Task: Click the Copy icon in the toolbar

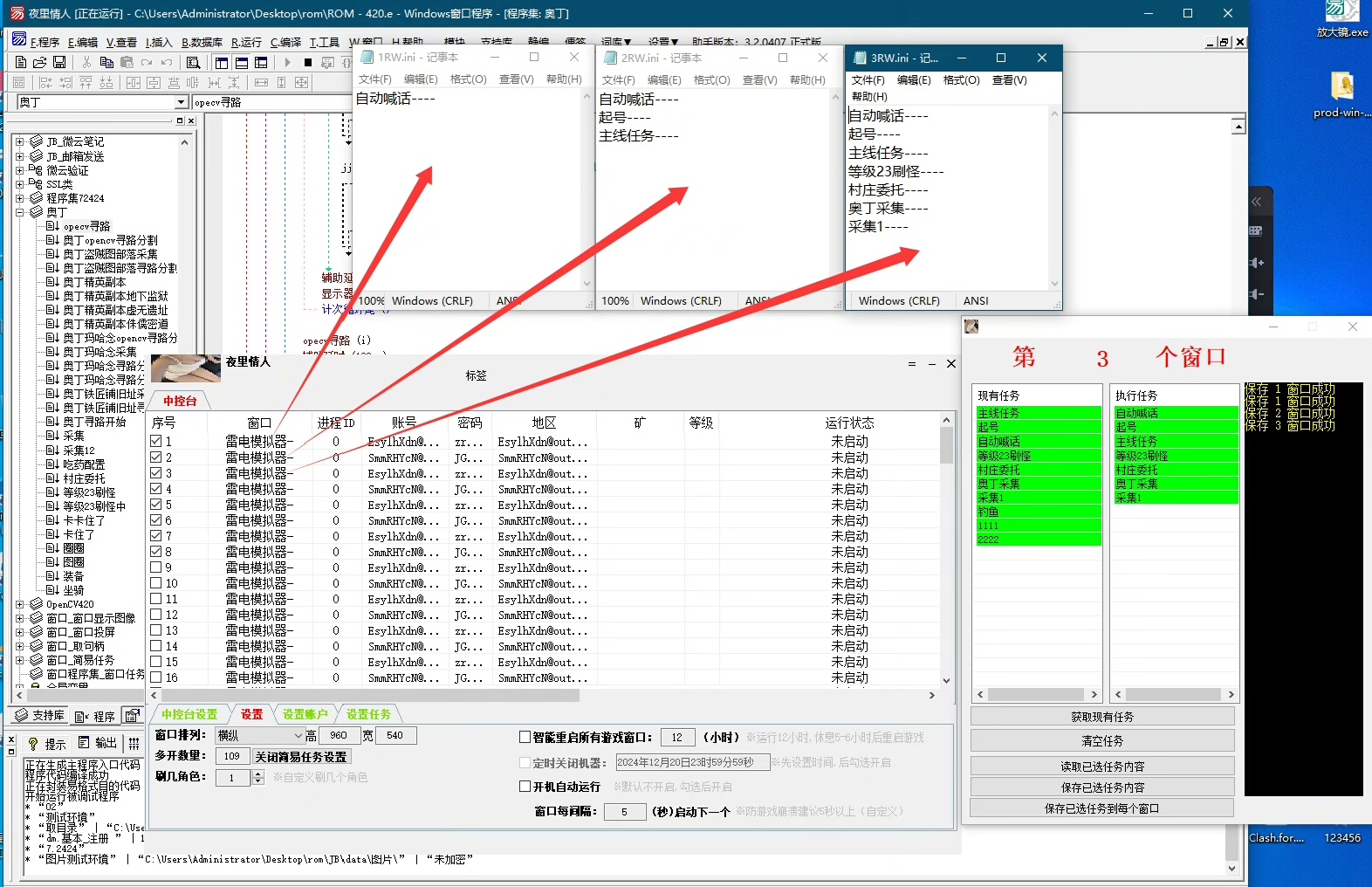Action: (106, 63)
